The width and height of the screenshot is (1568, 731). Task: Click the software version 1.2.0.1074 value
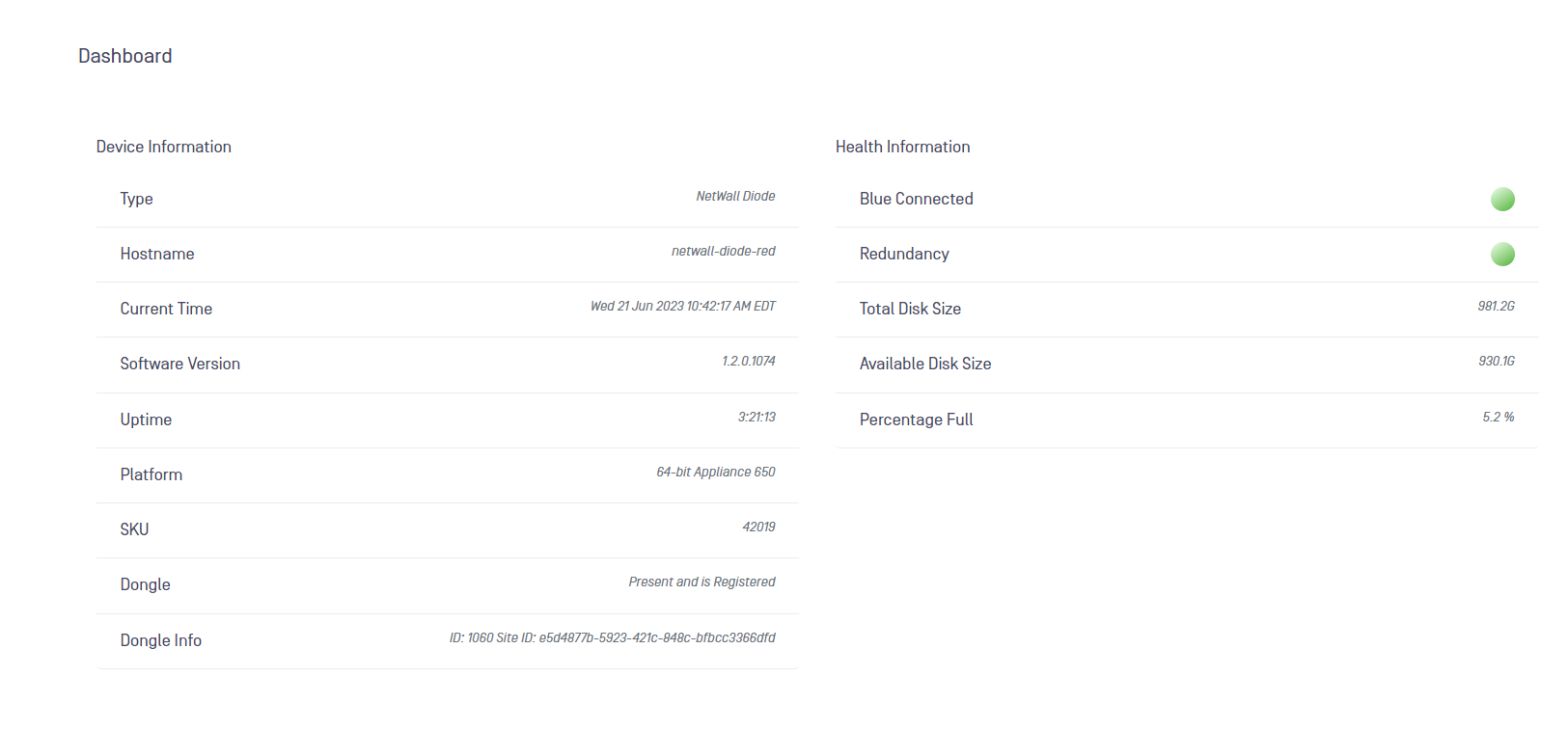click(749, 361)
